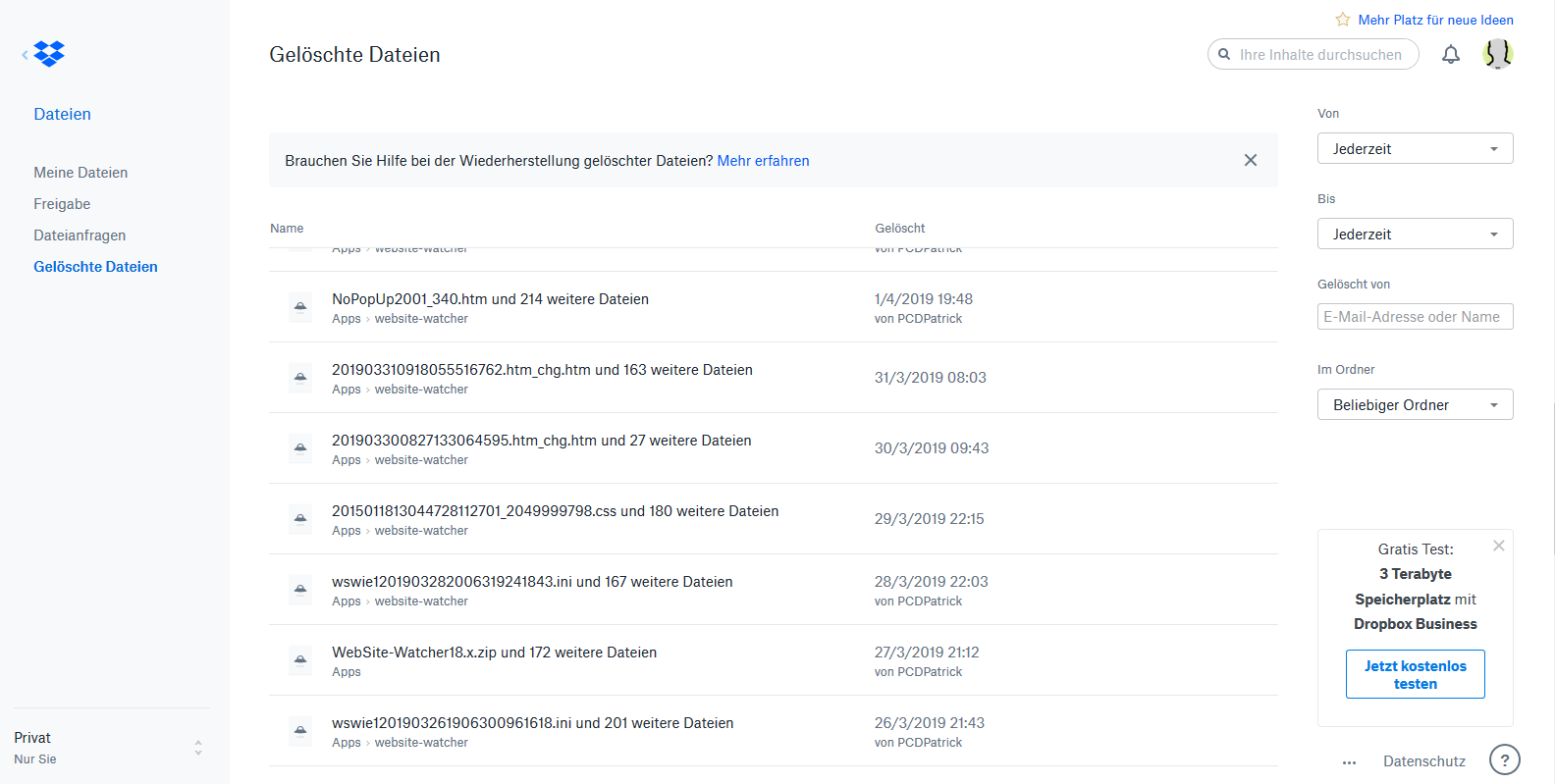Close the Gratis Test promo card
Viewport: 1555px width, 784px height.
pyautogui.click(x=1498, y=546)
